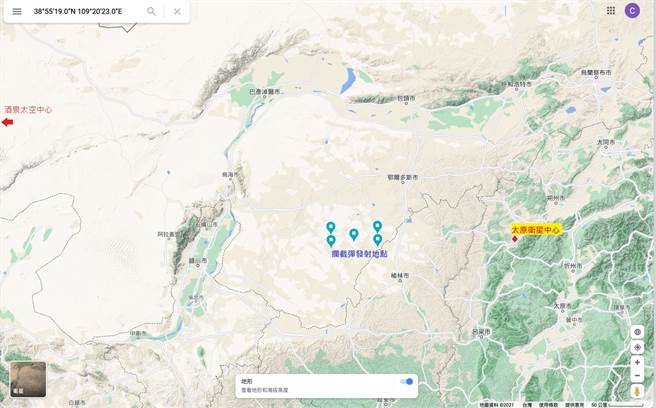The width and height of the screenshot is (656, 408).
Task: Open the purple account avatar
Action: [x=632, y=10]
